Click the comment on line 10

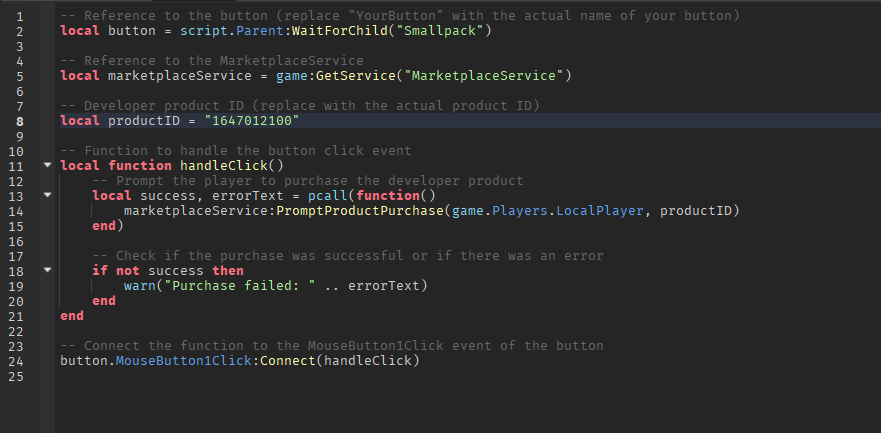pos(236,151)
